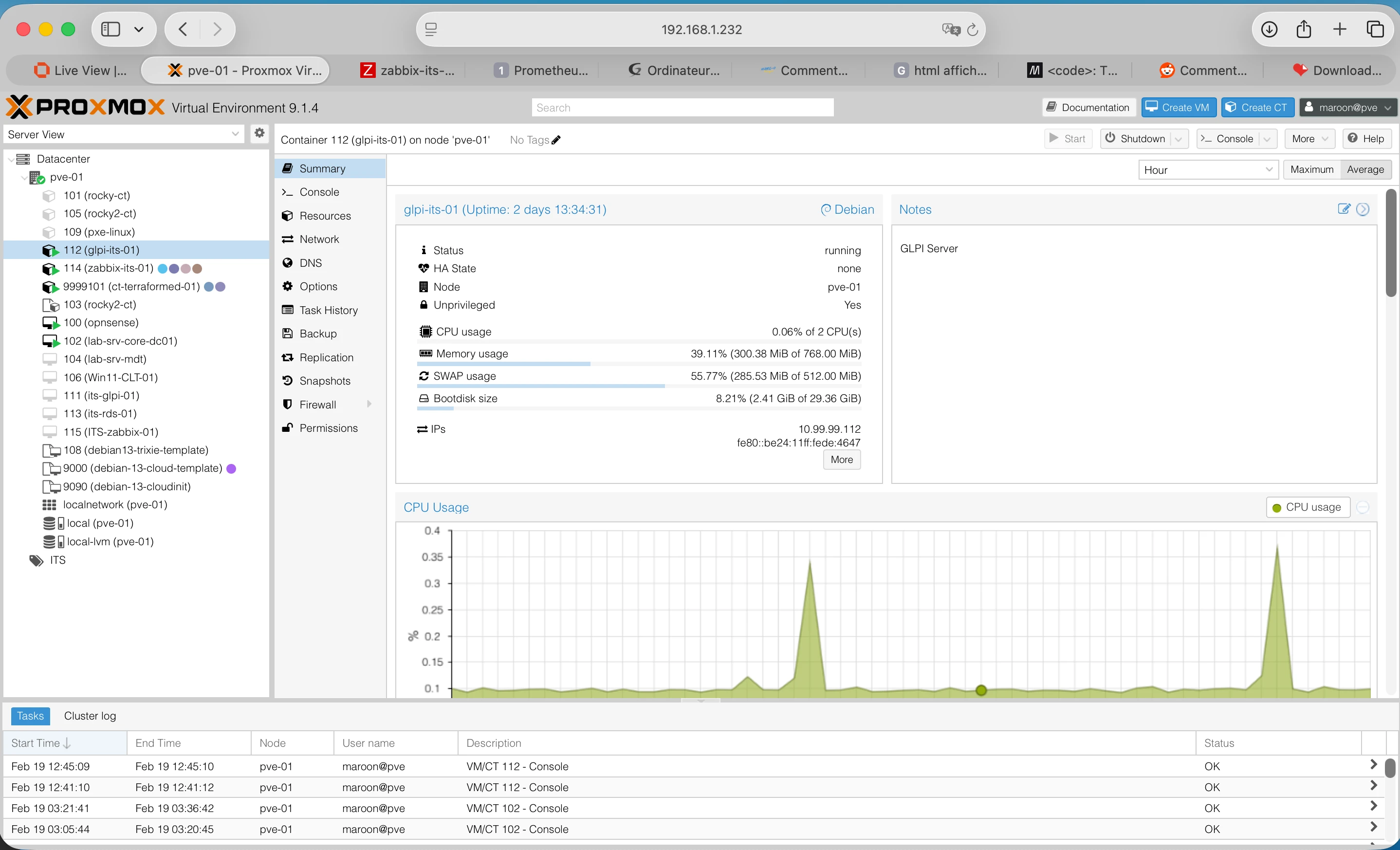The height and width of the screenshot is (850, 1400).
Task: Click the Create CT button
Action: (x=1257, y=108)
